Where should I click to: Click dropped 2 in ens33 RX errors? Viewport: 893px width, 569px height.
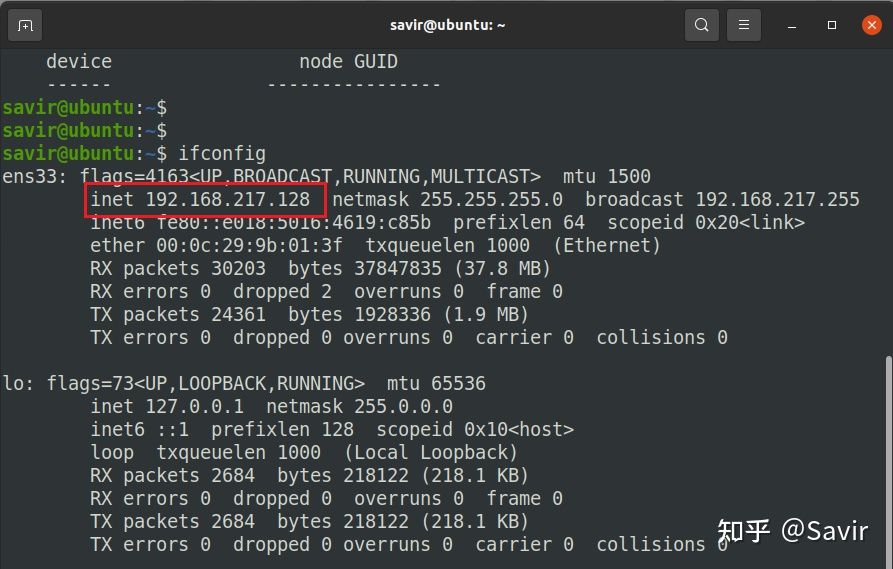pos(282,292)
